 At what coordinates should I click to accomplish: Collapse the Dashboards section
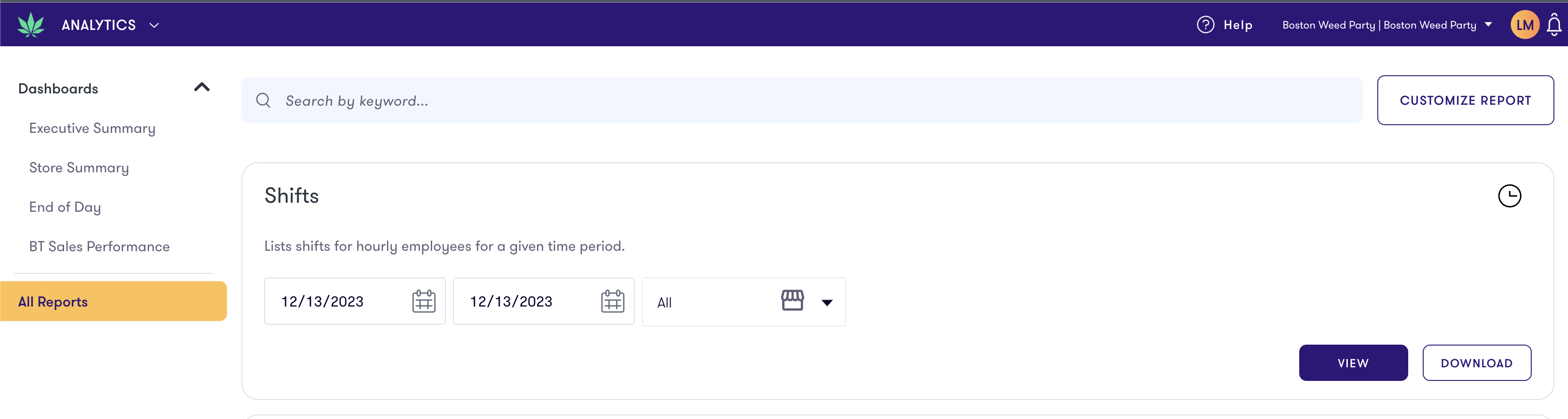tap(201, 87)
